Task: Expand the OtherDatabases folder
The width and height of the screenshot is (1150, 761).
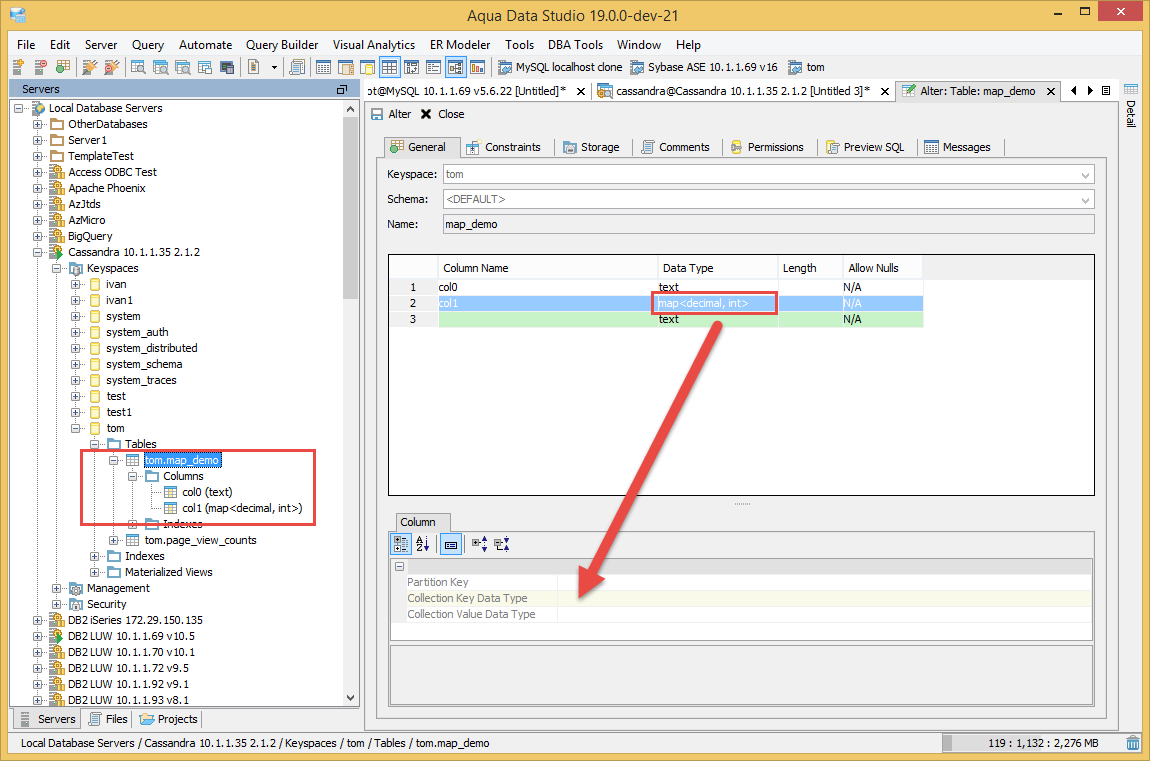Action: (37, 125)
